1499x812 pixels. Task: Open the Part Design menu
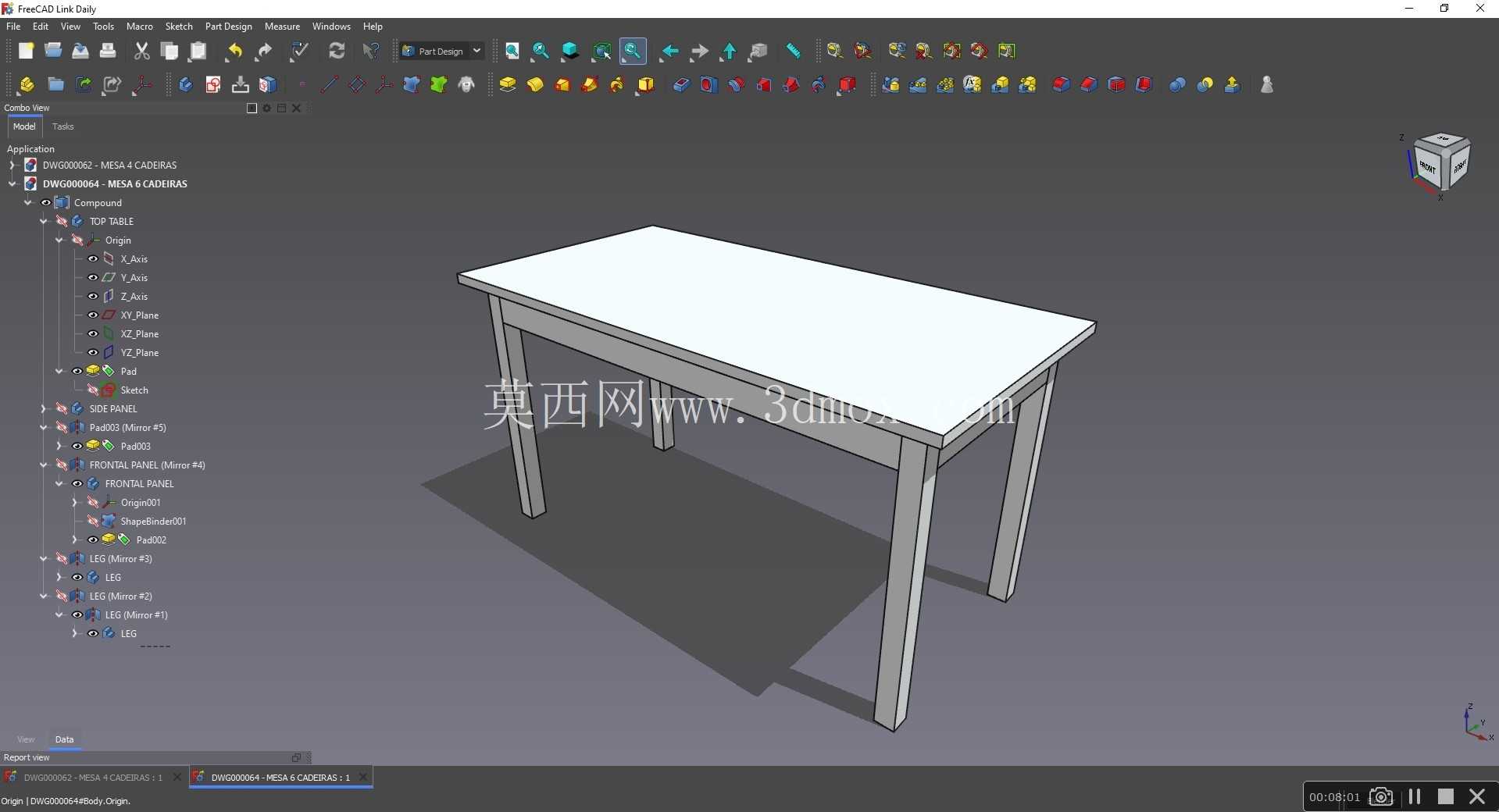[228, 27]
